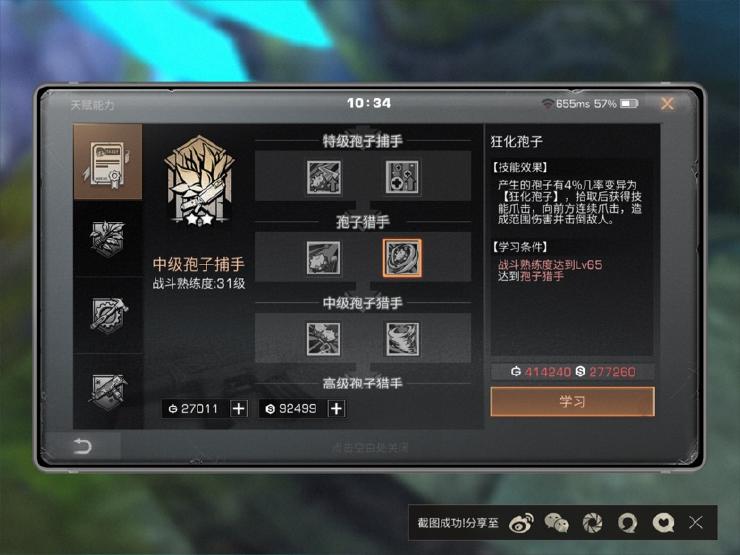The width and height of the screenshot is (740, 555).
Task: Open the plant gathering shield tab
Action: (x=108, y=238)
